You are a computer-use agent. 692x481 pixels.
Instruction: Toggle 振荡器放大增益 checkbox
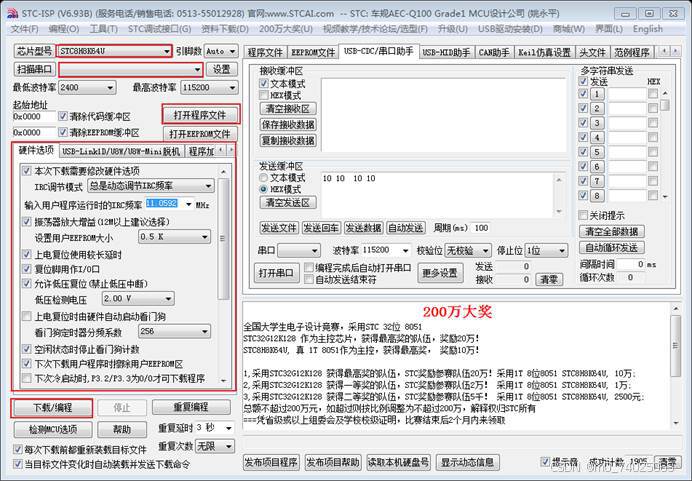tap(27, 222)
